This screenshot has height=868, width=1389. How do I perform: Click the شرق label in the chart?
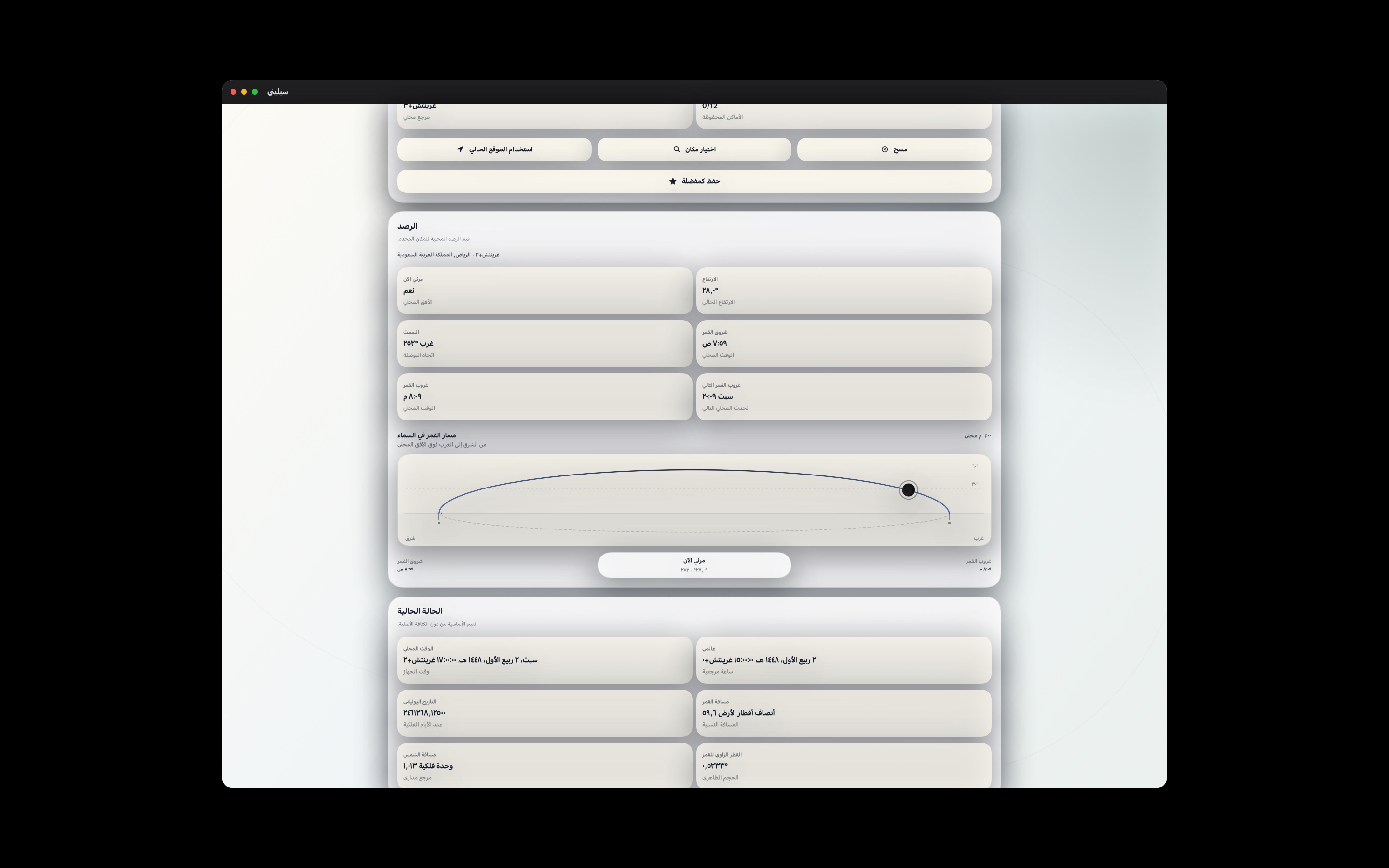coord(410,538)
